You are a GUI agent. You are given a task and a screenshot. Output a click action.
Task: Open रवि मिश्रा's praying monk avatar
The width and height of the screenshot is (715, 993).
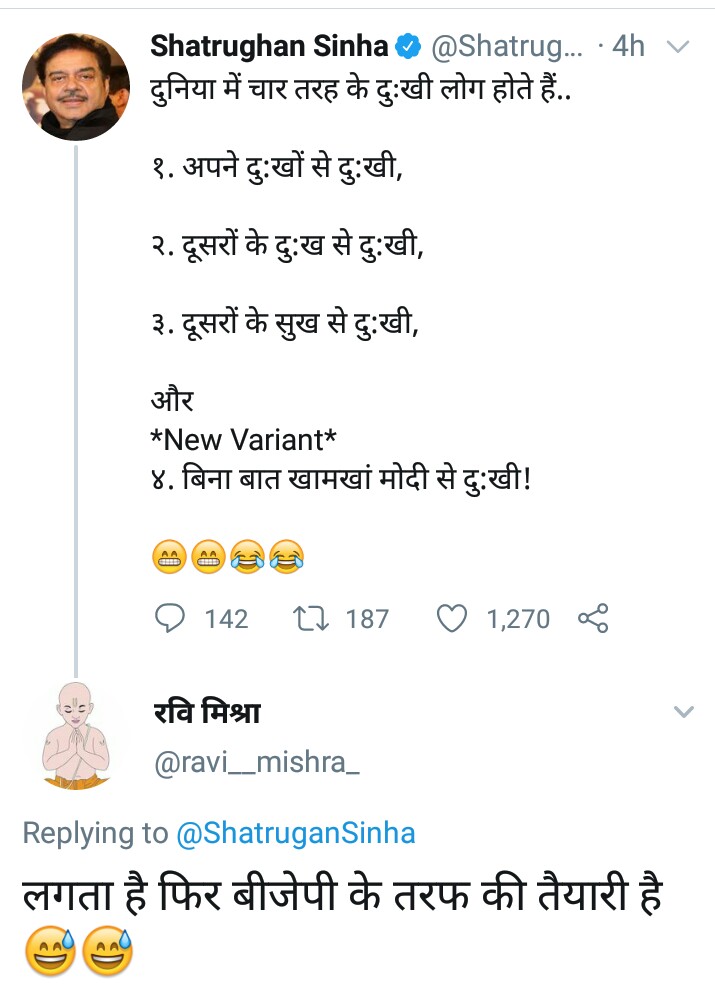point(75,734)
